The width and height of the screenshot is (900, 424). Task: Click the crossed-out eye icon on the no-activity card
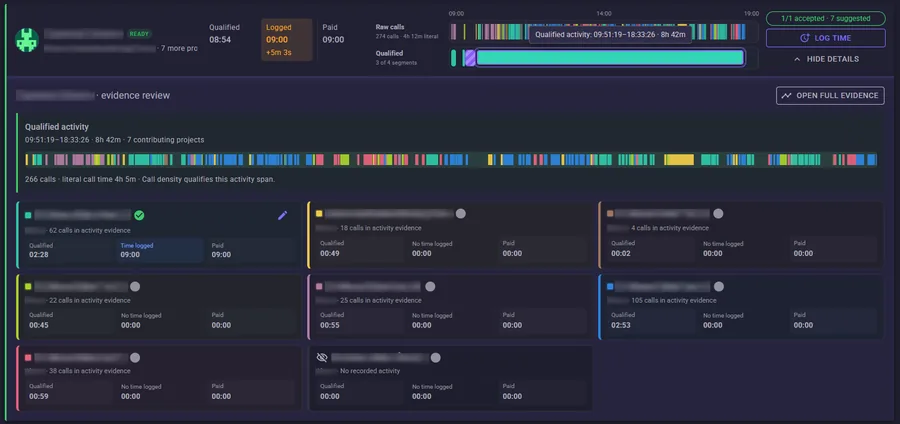pos(322,357)
